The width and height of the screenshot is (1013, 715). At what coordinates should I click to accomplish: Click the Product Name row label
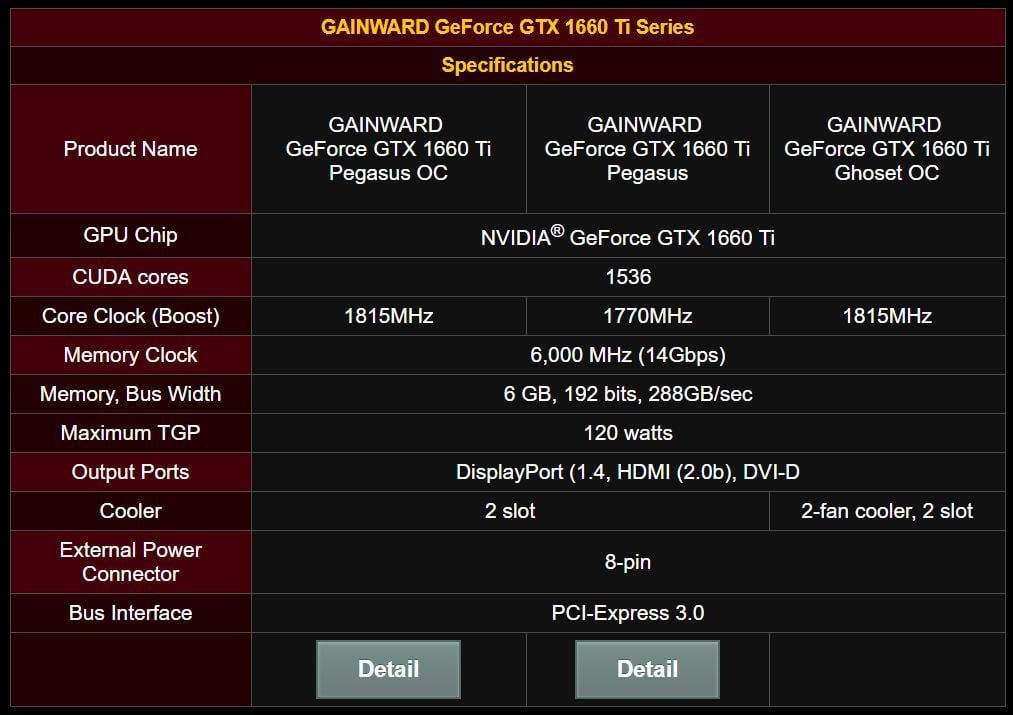130,148
